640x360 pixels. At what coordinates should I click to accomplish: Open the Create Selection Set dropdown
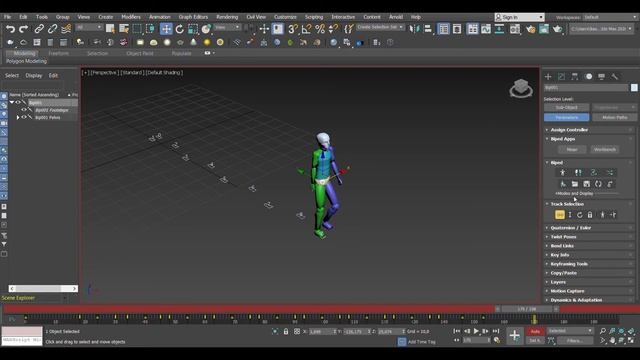[380, 27]
